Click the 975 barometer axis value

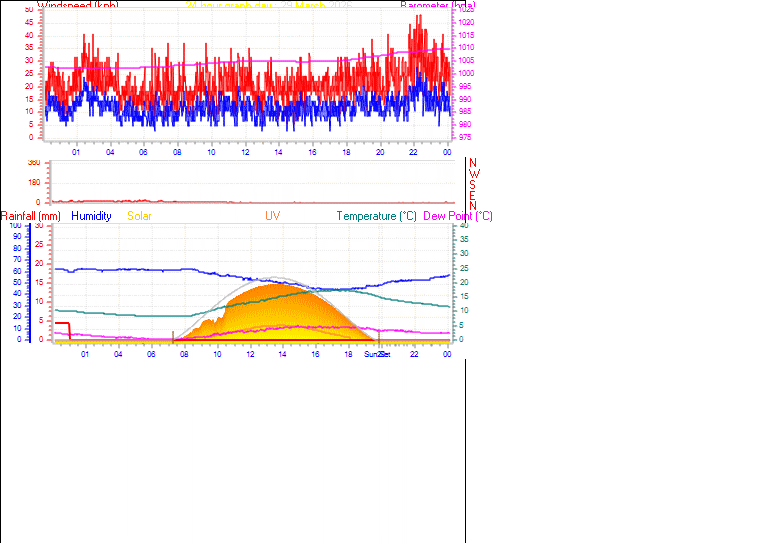point(464,137)
